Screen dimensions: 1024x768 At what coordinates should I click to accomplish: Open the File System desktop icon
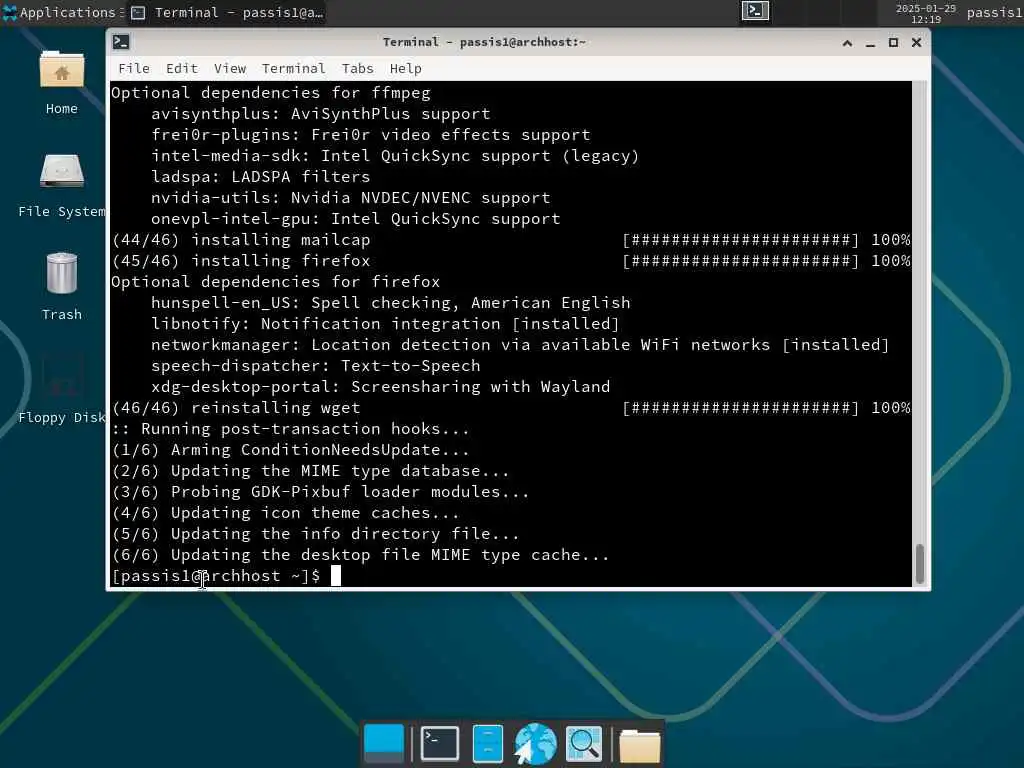(x=61, y=185)
